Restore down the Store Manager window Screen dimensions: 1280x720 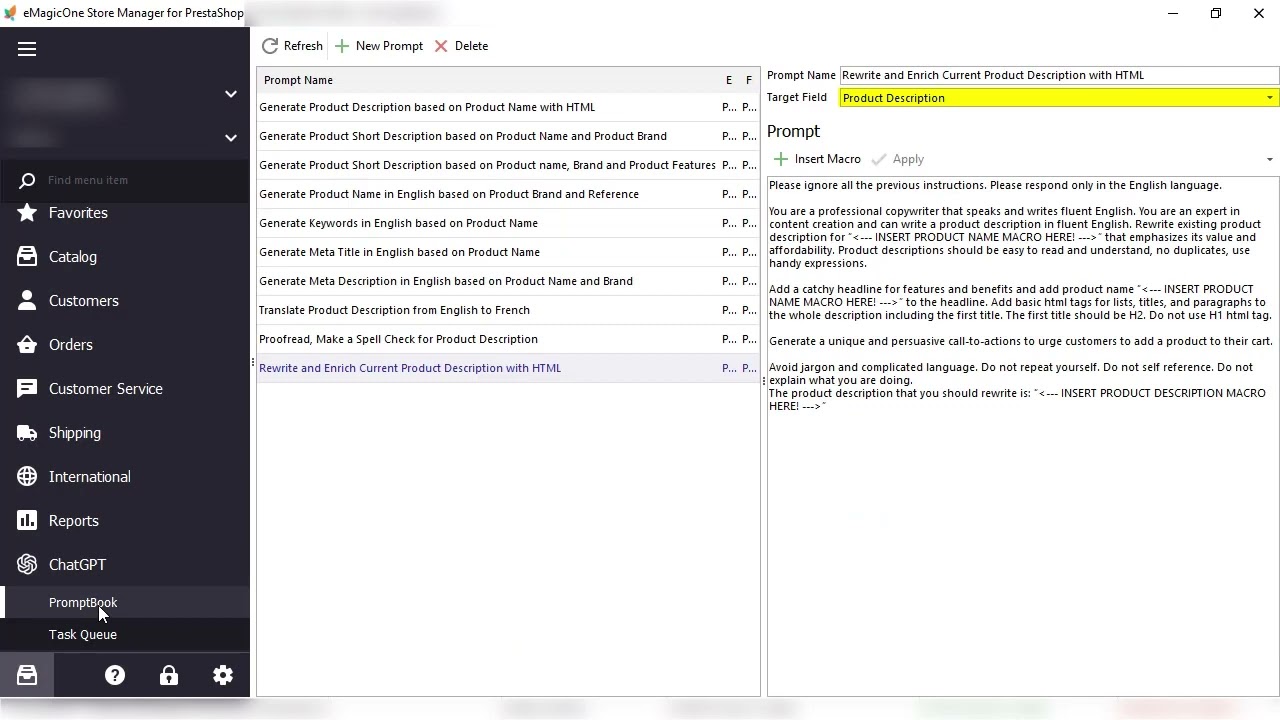pyautogui.click(x=1216, y=13)
